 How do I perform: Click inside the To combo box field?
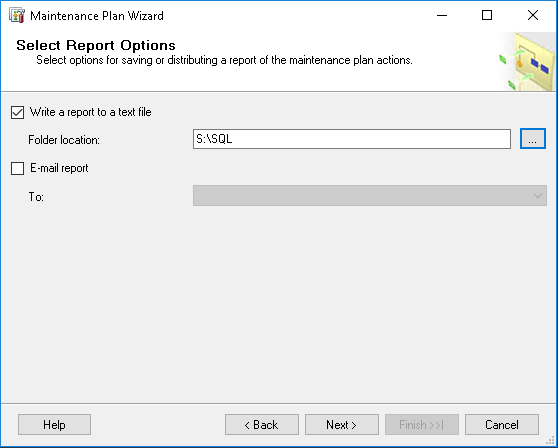[370, 195]
